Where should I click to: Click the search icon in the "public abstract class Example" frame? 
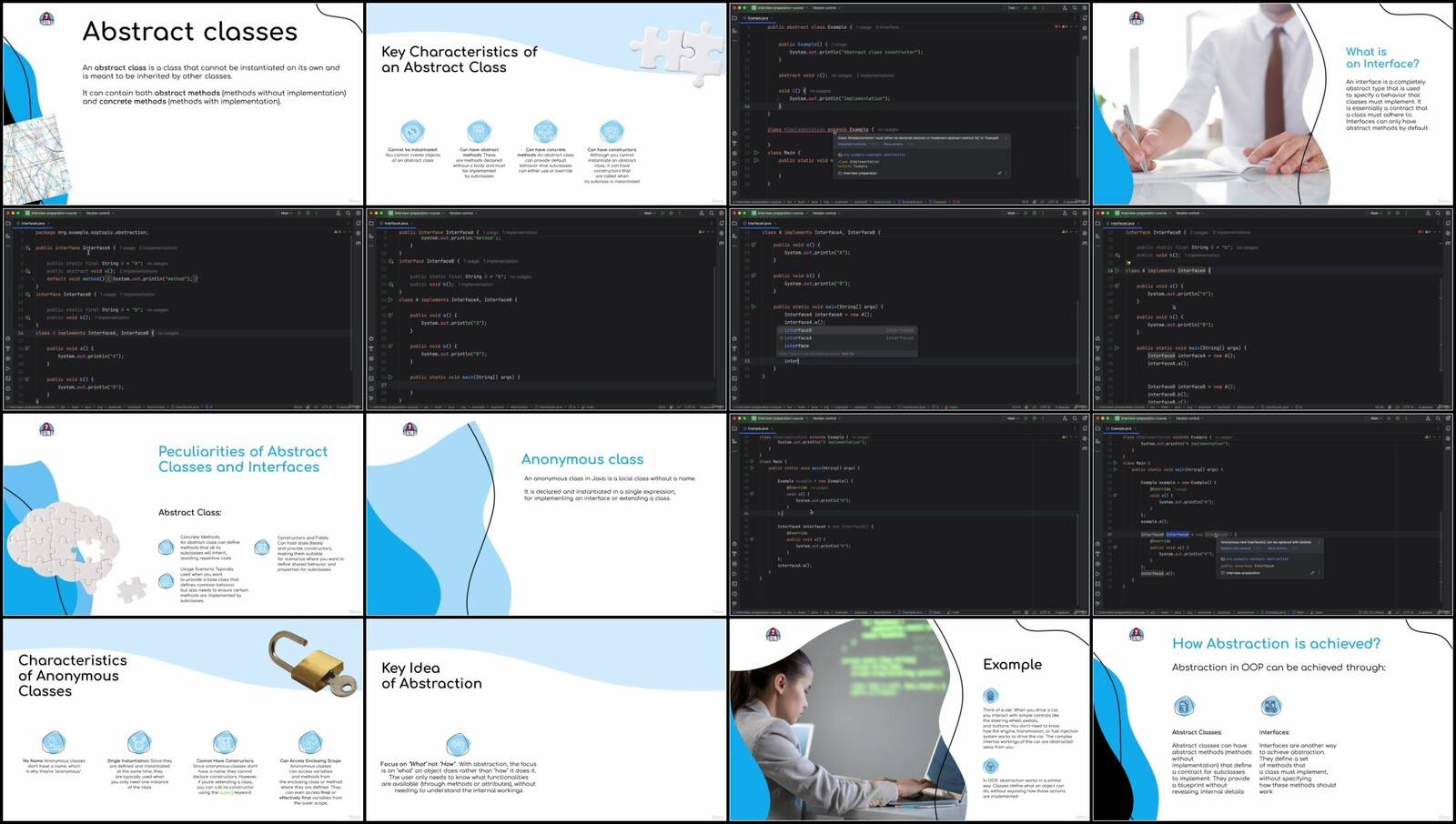pyautogui.click(x=1074, y=8)
